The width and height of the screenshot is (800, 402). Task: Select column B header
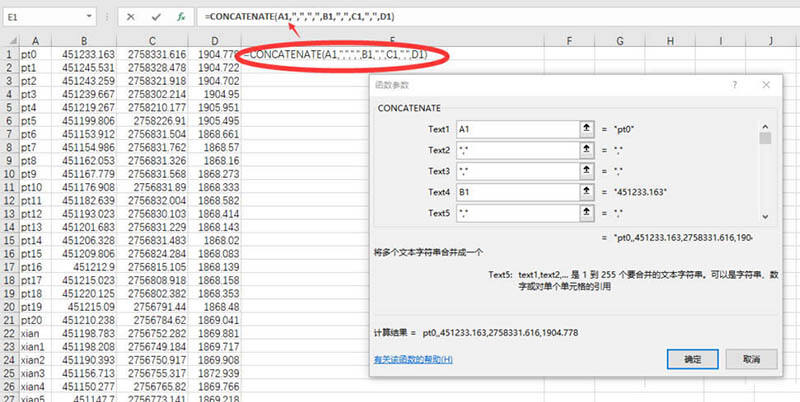click(x=84, y=41)
